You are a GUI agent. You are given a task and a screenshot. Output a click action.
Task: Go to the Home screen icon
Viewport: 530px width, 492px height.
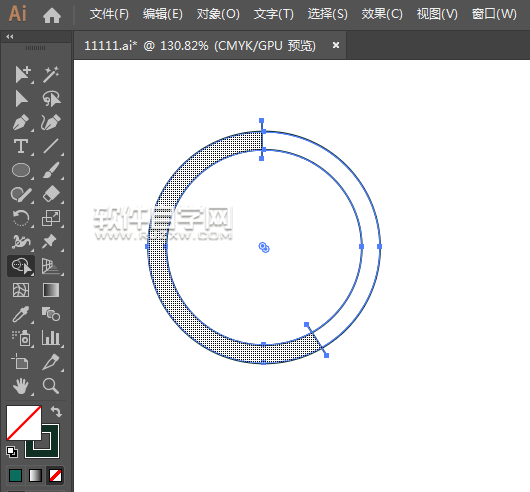[52, 16]
